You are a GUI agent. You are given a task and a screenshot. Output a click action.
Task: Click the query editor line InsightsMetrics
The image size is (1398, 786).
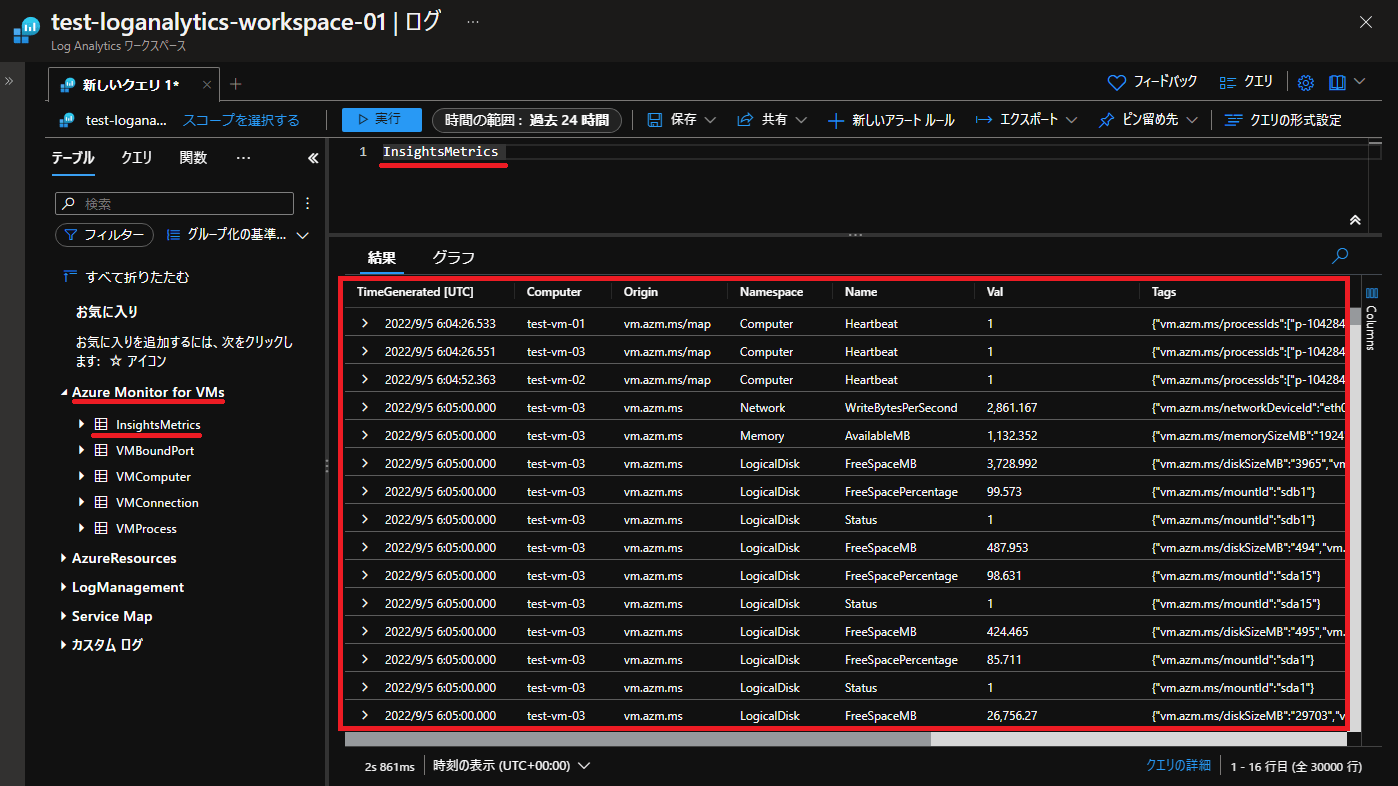point(440,152)
